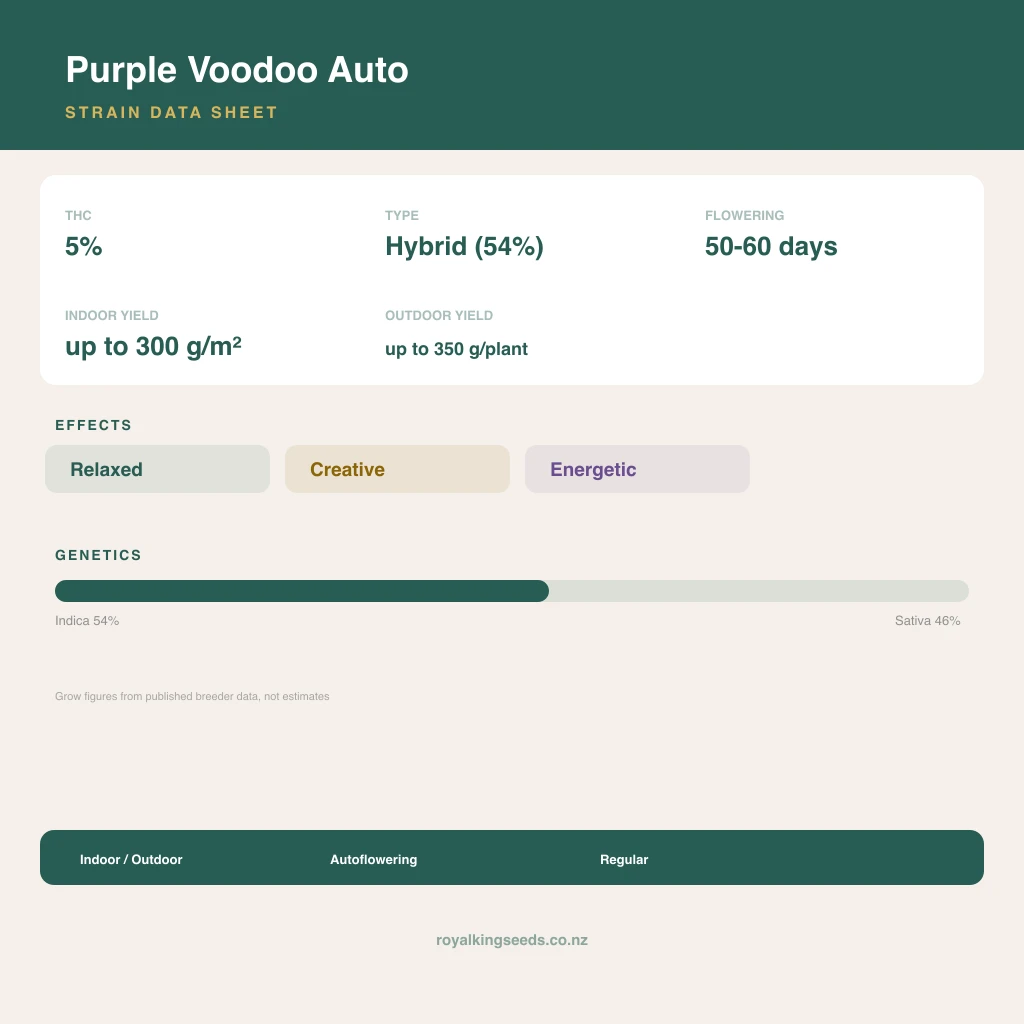Image resolution: width=1024 pixels, height=1024 pixels.
Task: Select the Creative effect chip
Action: point(397,469)
